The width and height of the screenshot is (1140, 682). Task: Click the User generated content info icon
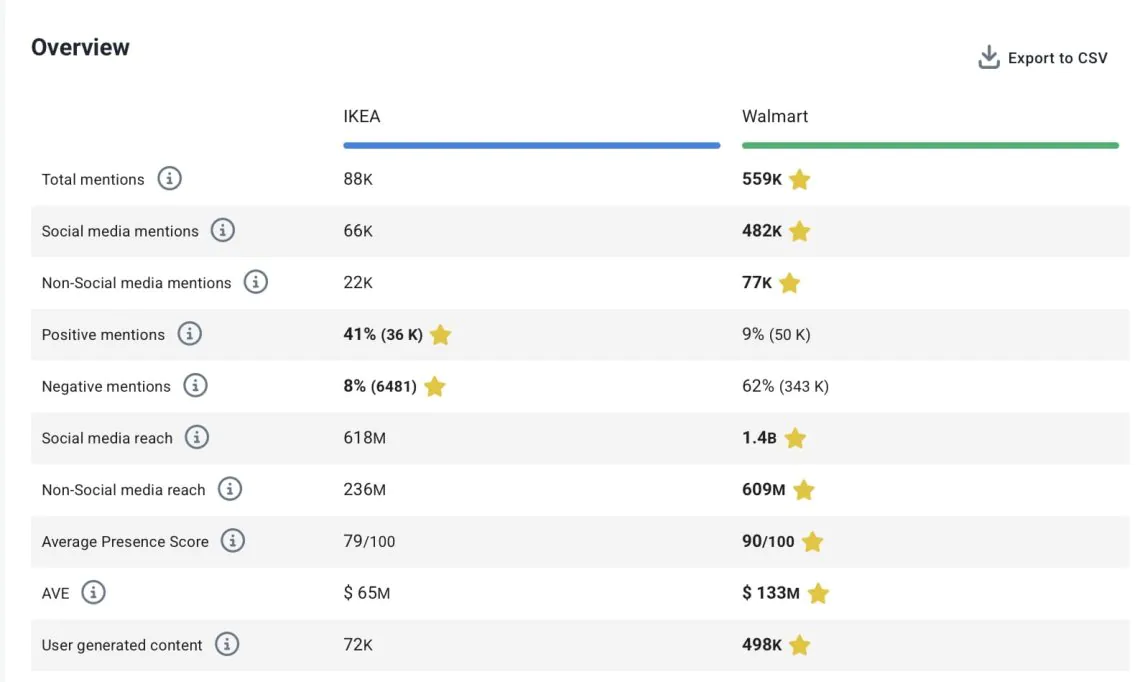click(x=227, y=645)
